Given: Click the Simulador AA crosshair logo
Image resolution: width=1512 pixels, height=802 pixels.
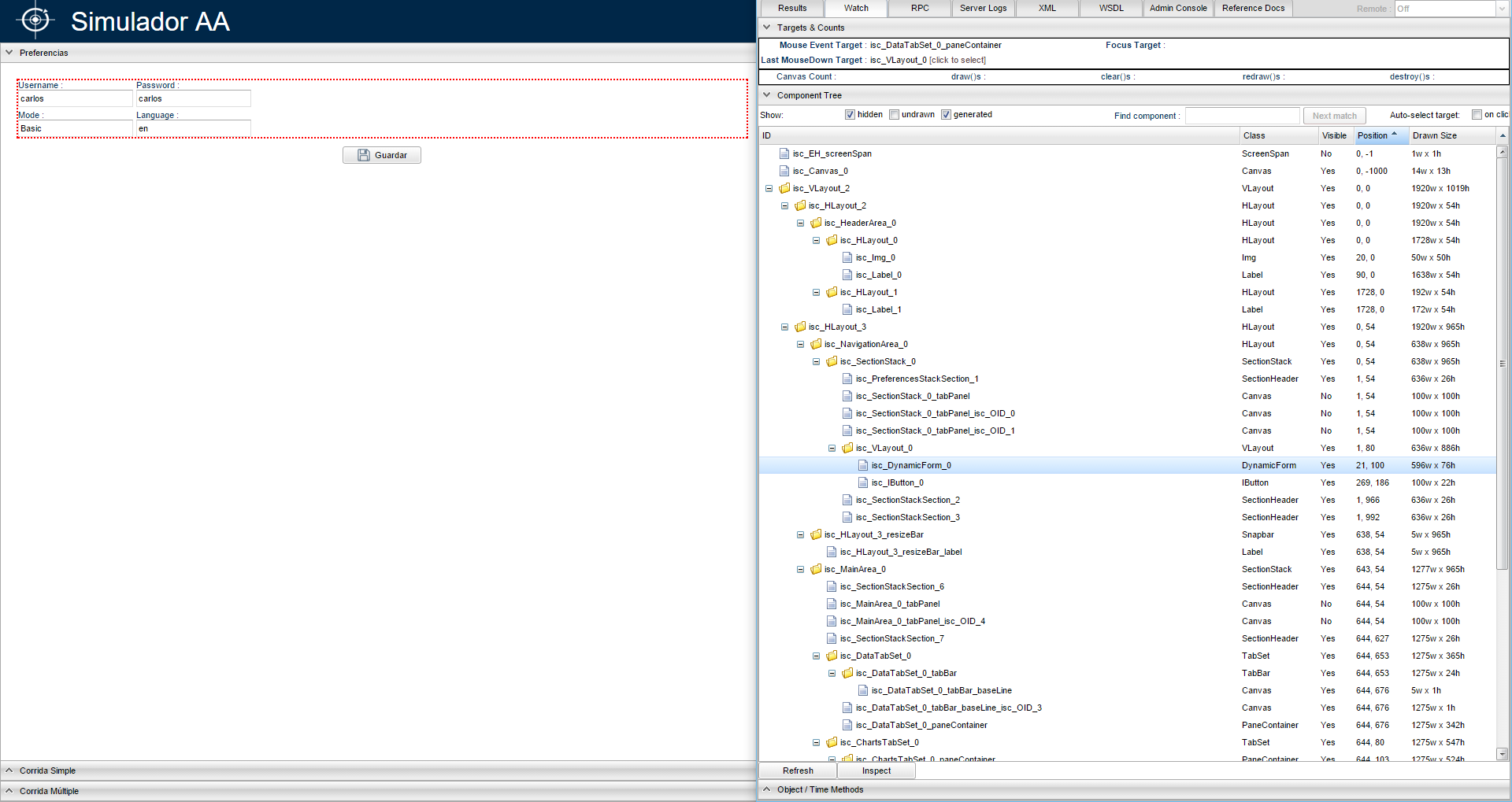Looking at the screenshot, I should pyautogui.click(x=35, y=20).
